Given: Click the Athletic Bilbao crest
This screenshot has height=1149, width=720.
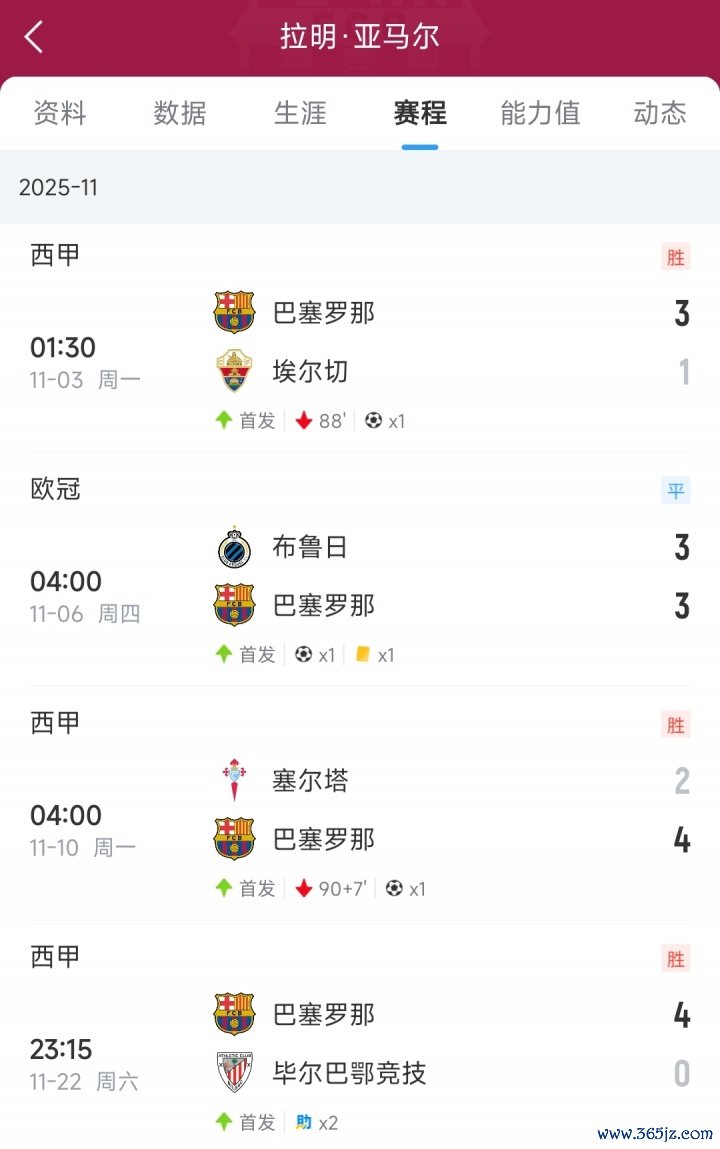Looking at the screenshot, I should point(234,1073).
